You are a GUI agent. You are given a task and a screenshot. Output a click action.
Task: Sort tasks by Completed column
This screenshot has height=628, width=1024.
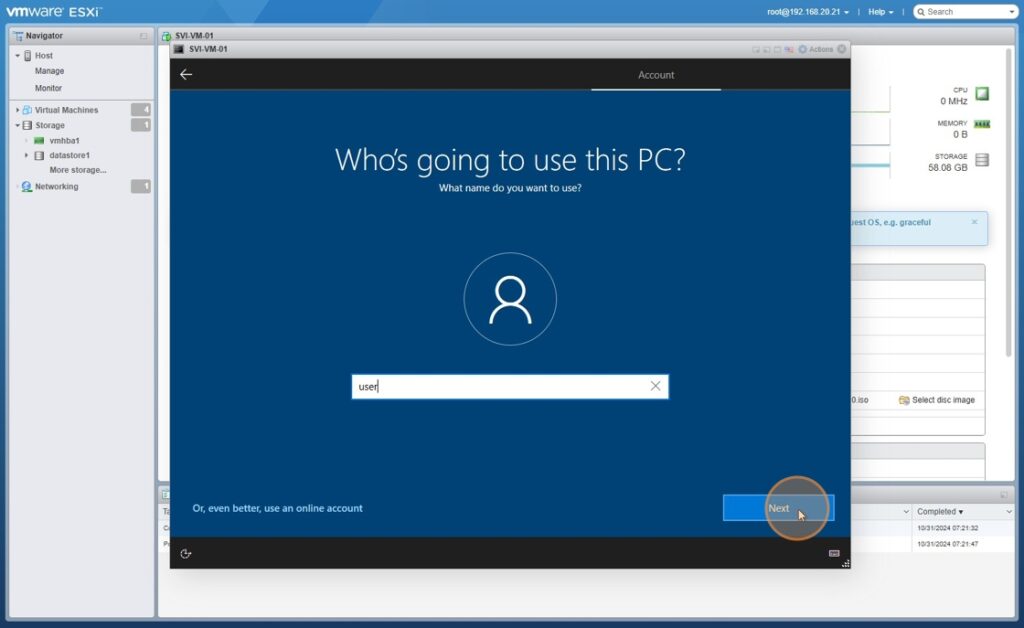[x=940, y=512]
